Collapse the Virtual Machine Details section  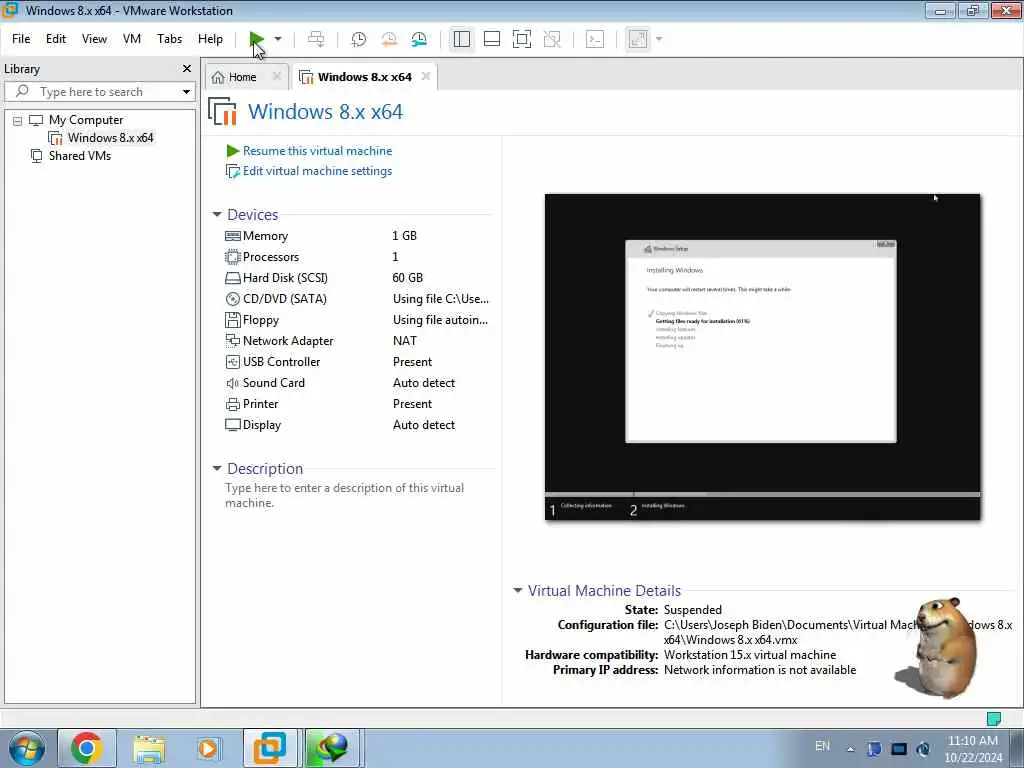pos(518,590)
